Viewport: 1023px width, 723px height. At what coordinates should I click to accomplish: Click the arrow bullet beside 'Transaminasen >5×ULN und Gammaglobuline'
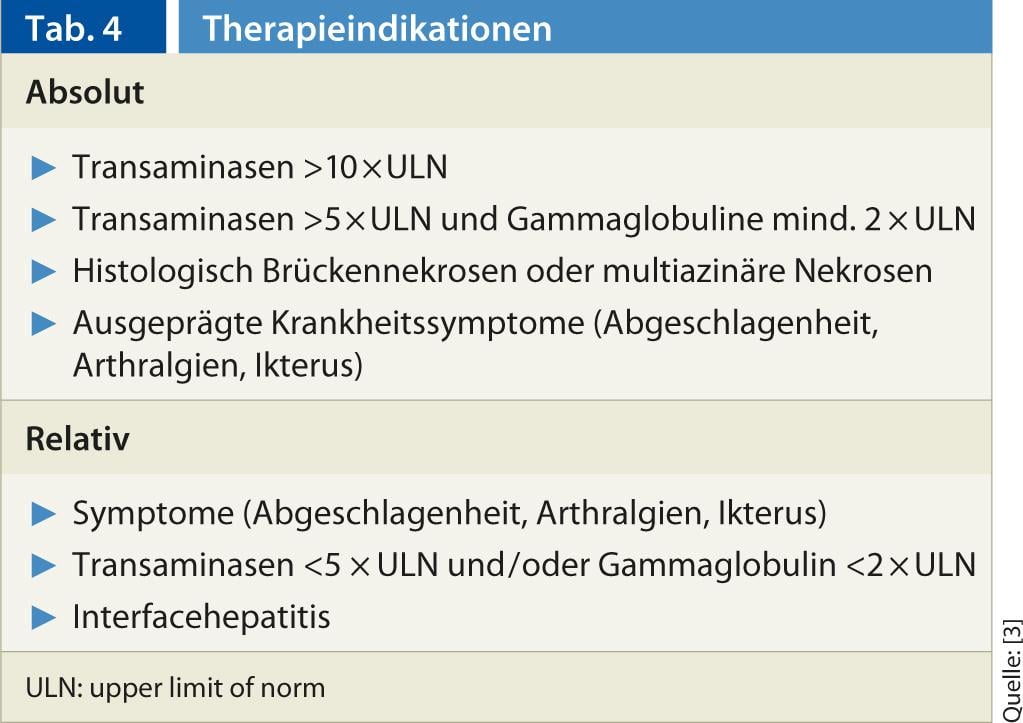point(44,219)
